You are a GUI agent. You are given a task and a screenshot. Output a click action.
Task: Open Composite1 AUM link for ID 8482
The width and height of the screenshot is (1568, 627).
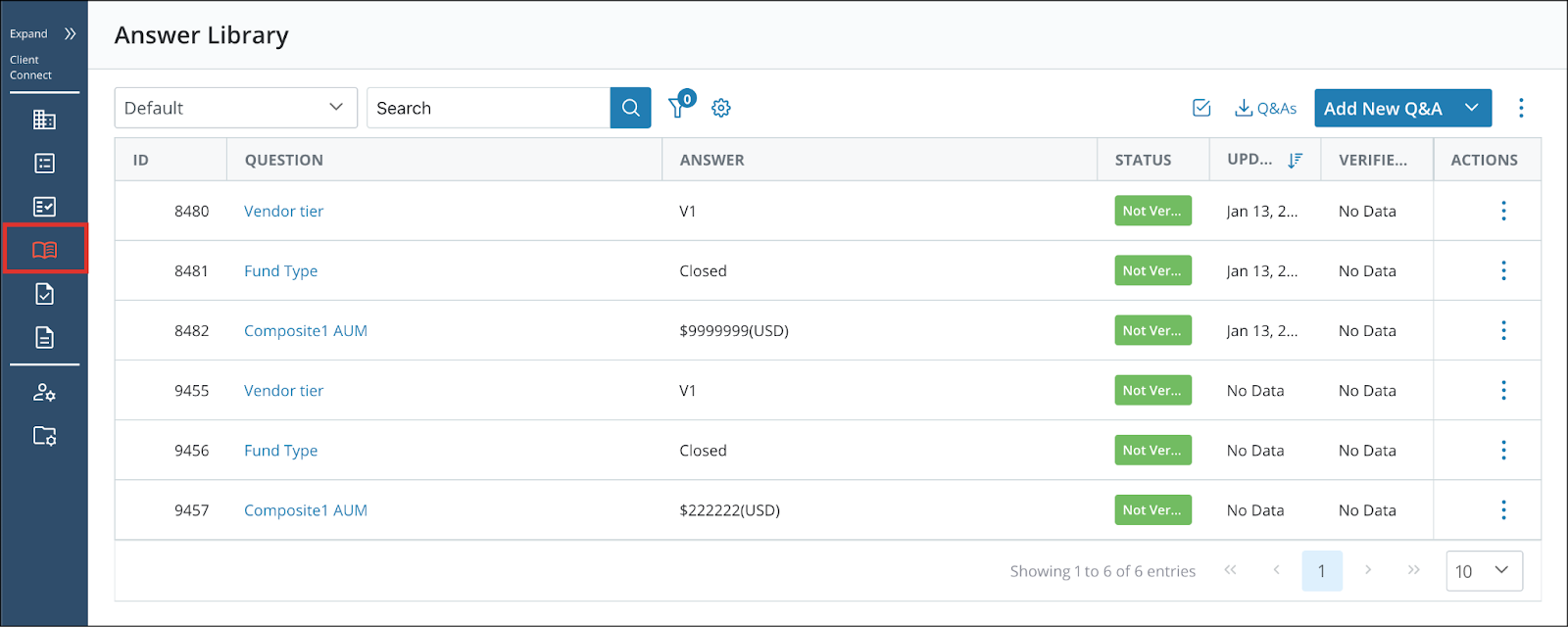[306, 330]
